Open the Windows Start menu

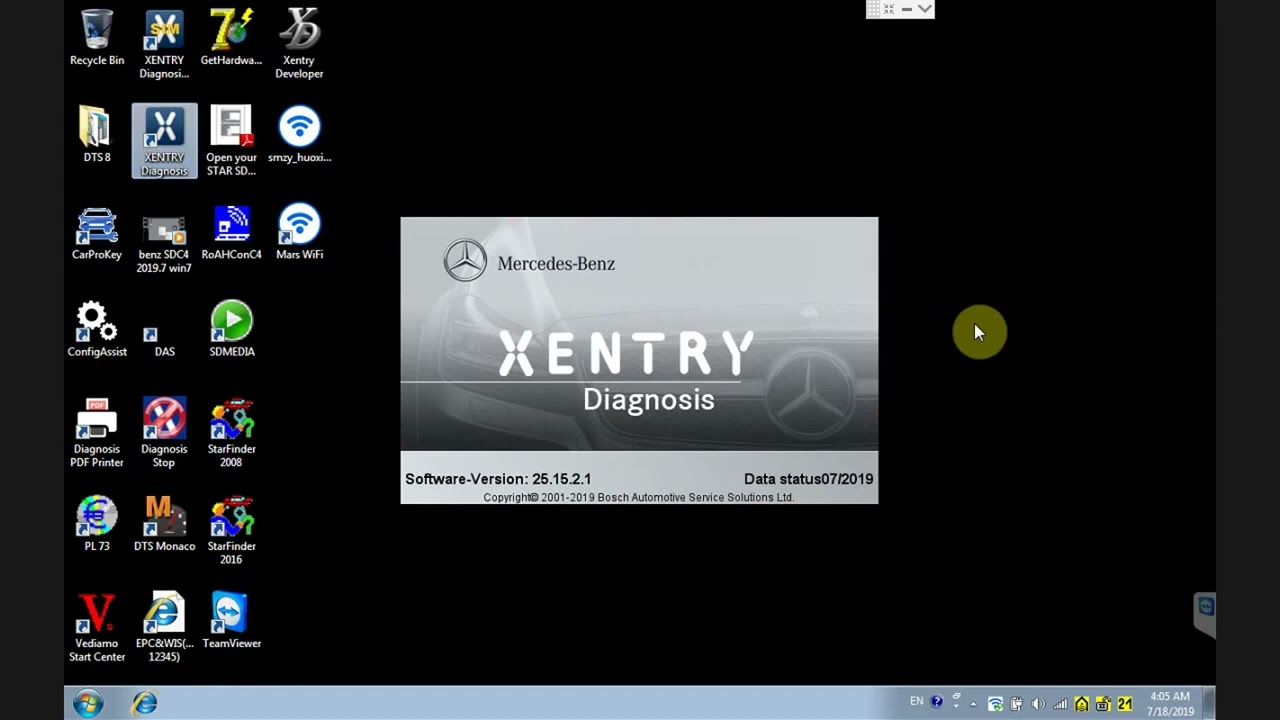(88, 703)
